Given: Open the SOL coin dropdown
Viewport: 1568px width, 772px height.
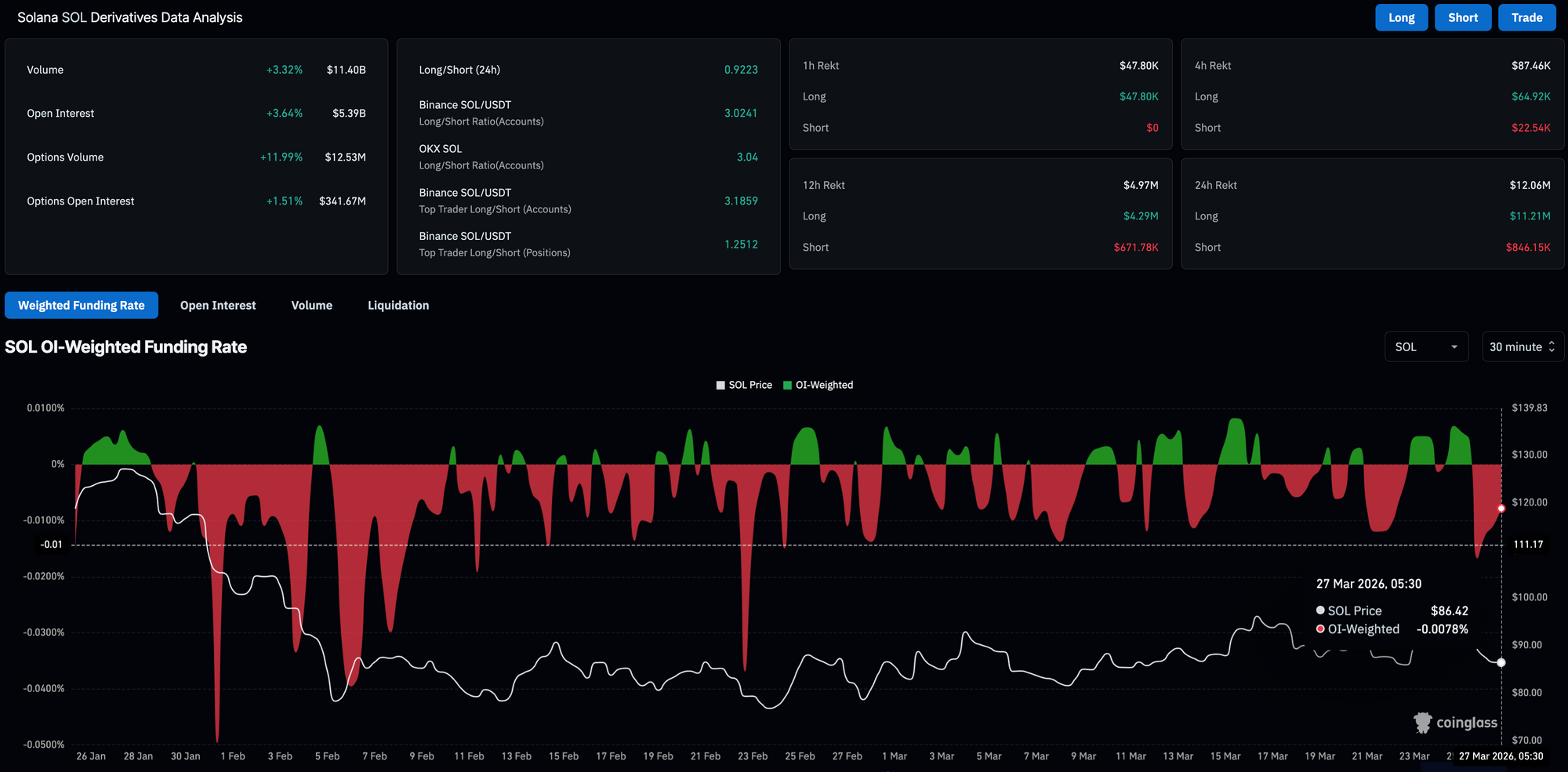Looking at the screenshot, I should click(x=1426, y=347).
